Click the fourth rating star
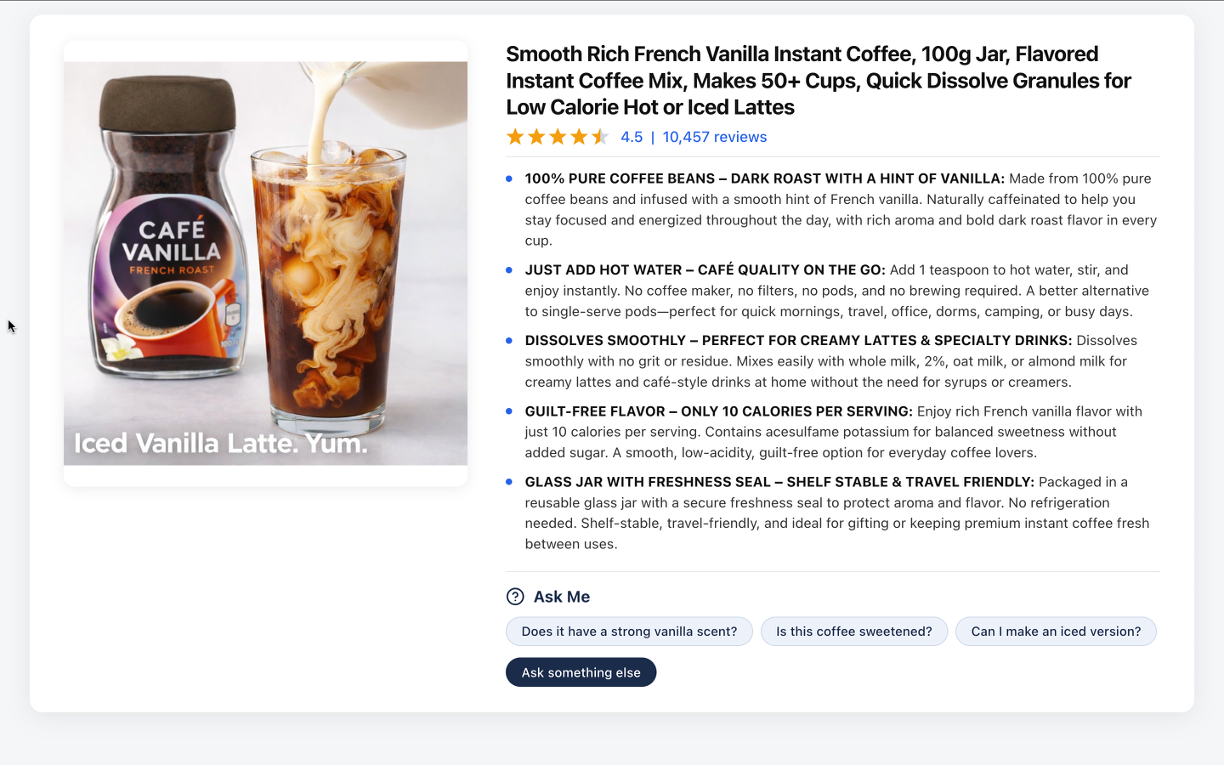The width and height of the screenshot is (1224, 766). coord(579,137)
